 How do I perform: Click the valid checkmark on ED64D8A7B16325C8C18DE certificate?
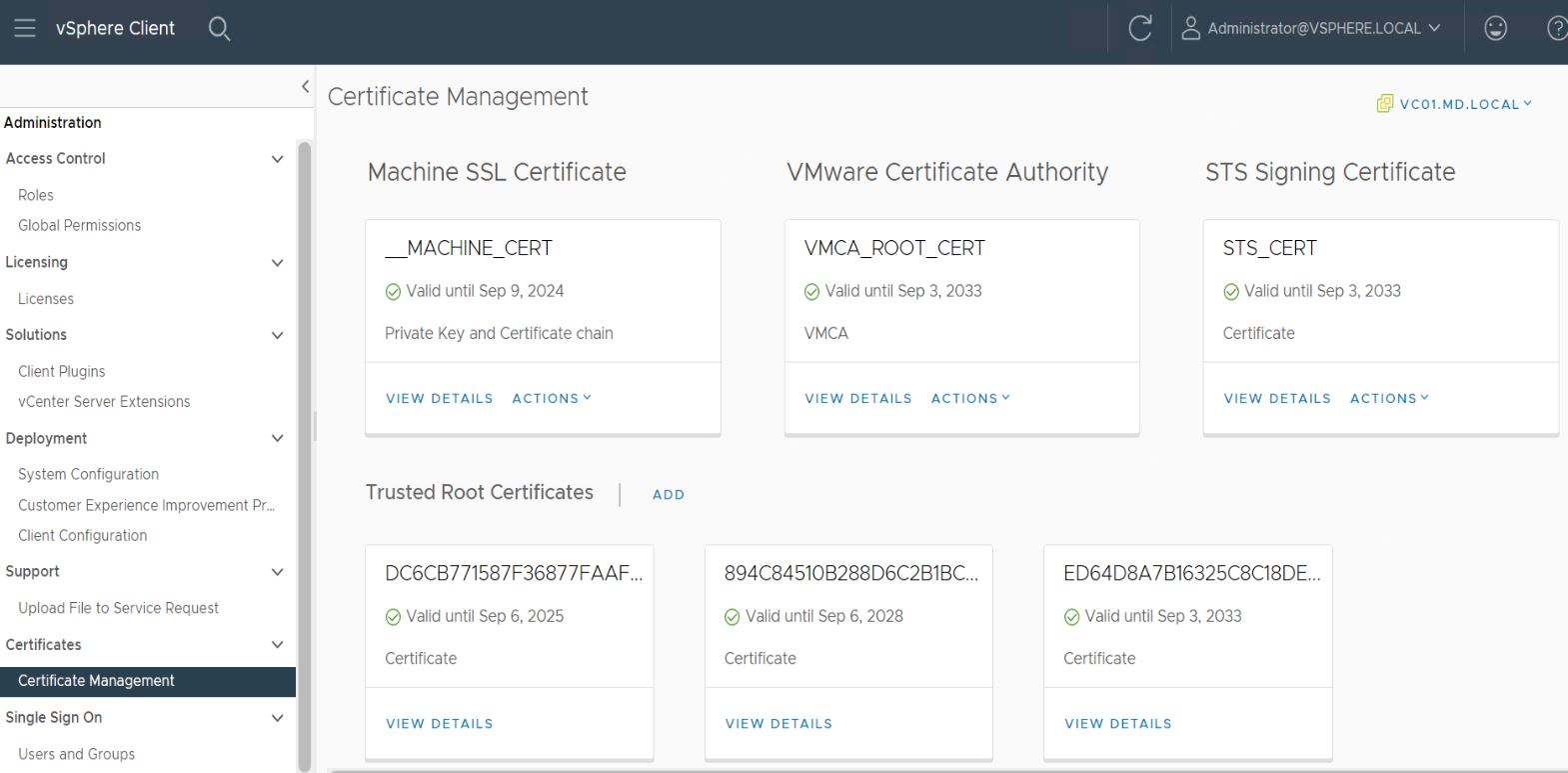click(x=1071, y=617)
